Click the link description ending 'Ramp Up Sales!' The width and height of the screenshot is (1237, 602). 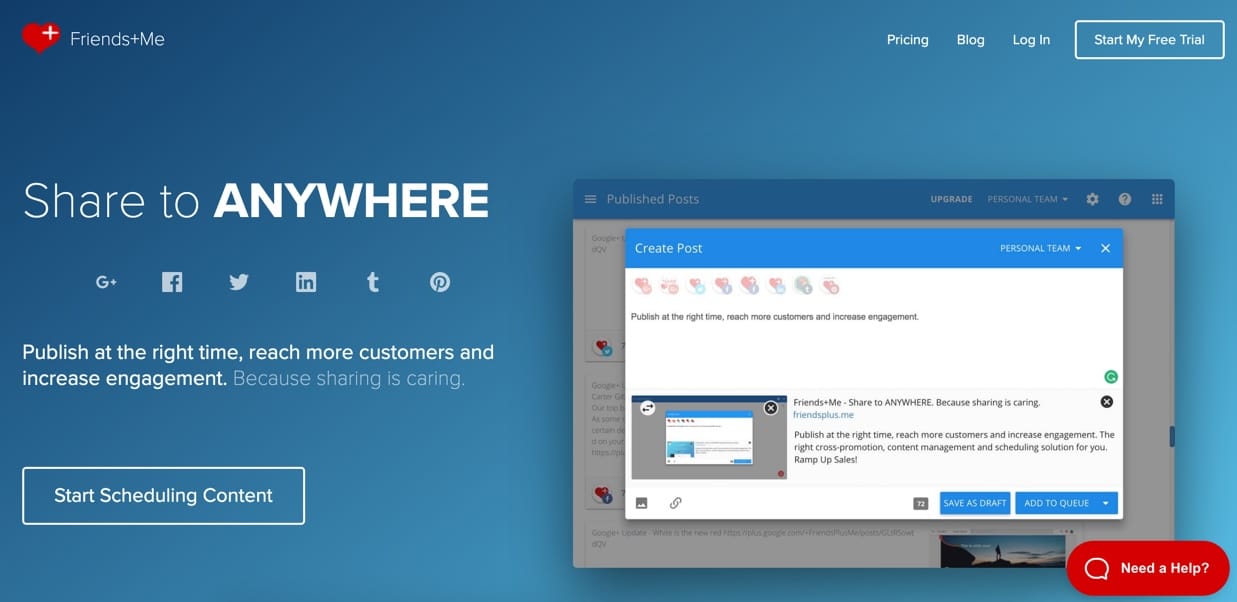pos(954,447)
